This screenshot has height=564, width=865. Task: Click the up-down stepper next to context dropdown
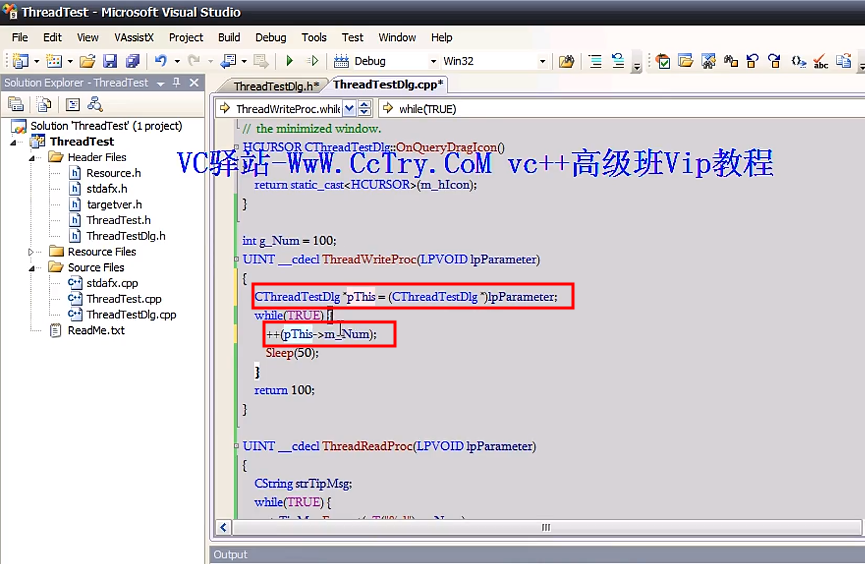coord(365,109)
